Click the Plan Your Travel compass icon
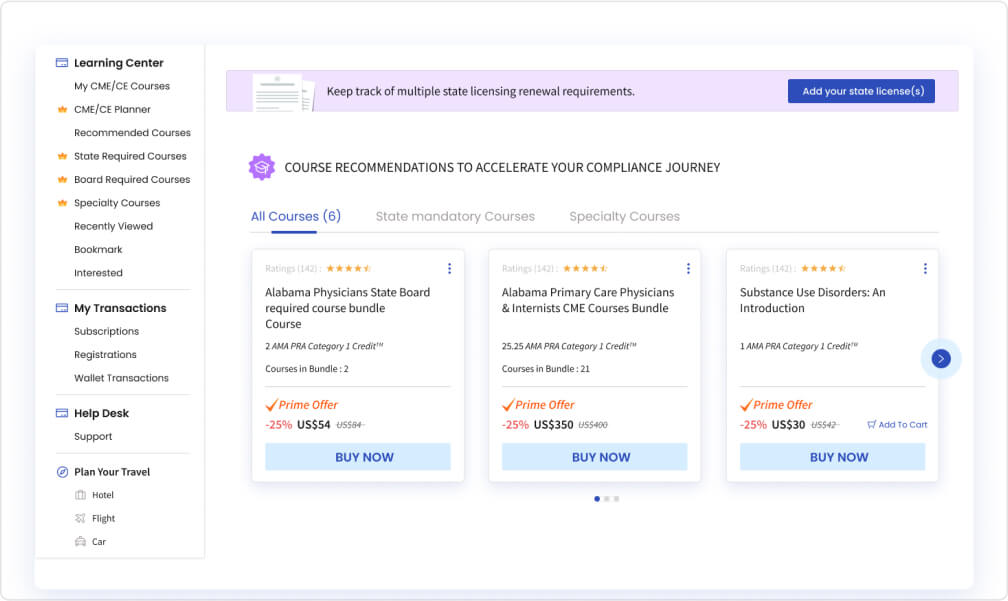Screen dimensions: 1008x601 [62, 472]
